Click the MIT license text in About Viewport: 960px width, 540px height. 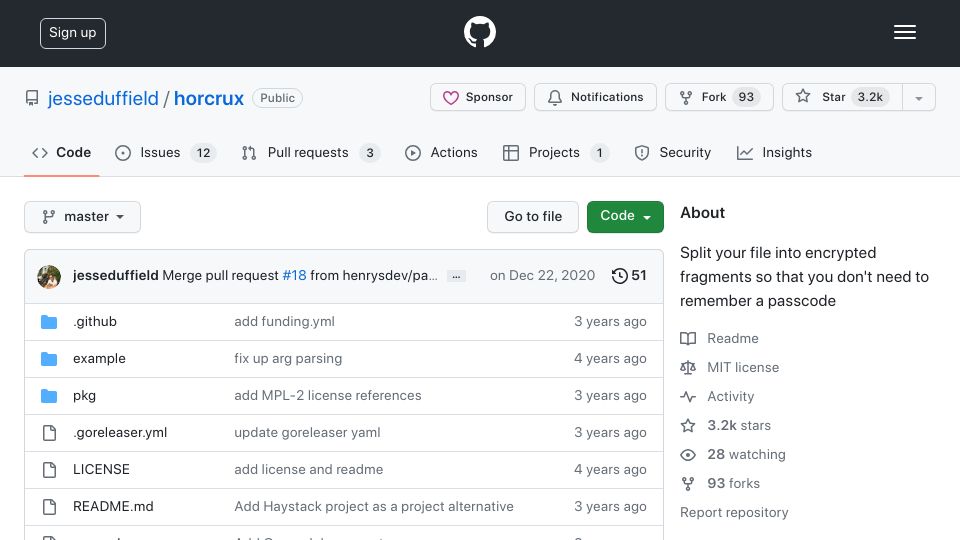(743, 367)
